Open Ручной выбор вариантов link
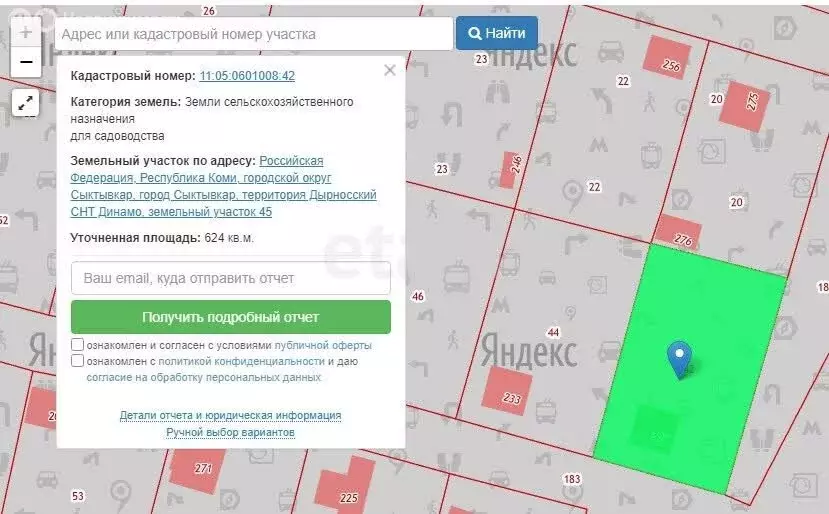 (x=231, y=433)
